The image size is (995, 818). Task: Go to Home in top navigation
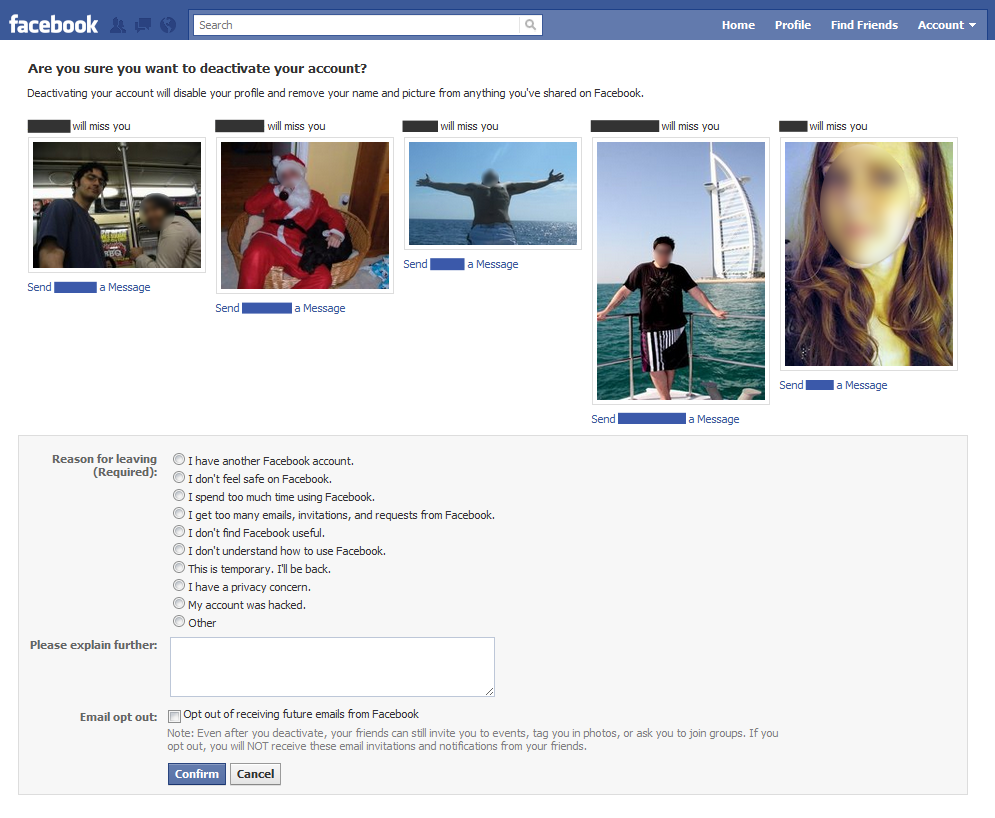pyautogui.click(x=738, y=25)
